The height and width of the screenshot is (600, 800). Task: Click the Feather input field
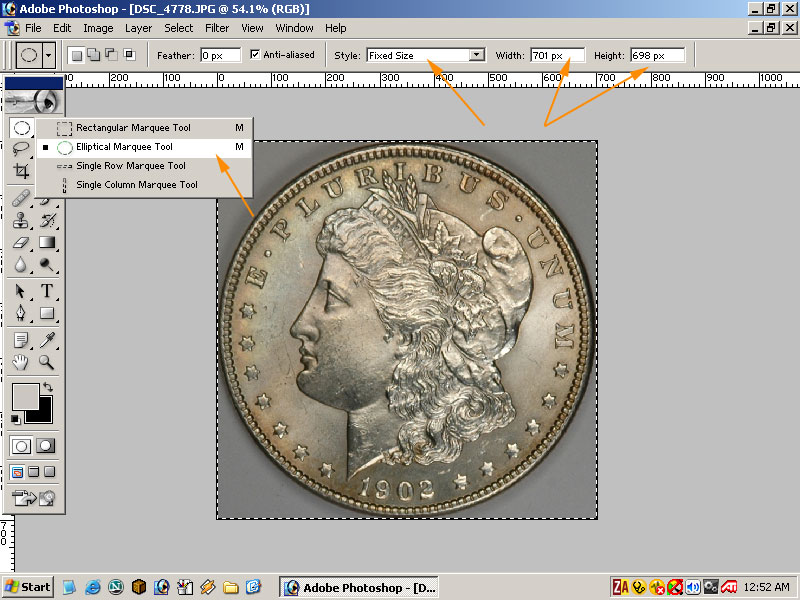(x=220, y=55)
